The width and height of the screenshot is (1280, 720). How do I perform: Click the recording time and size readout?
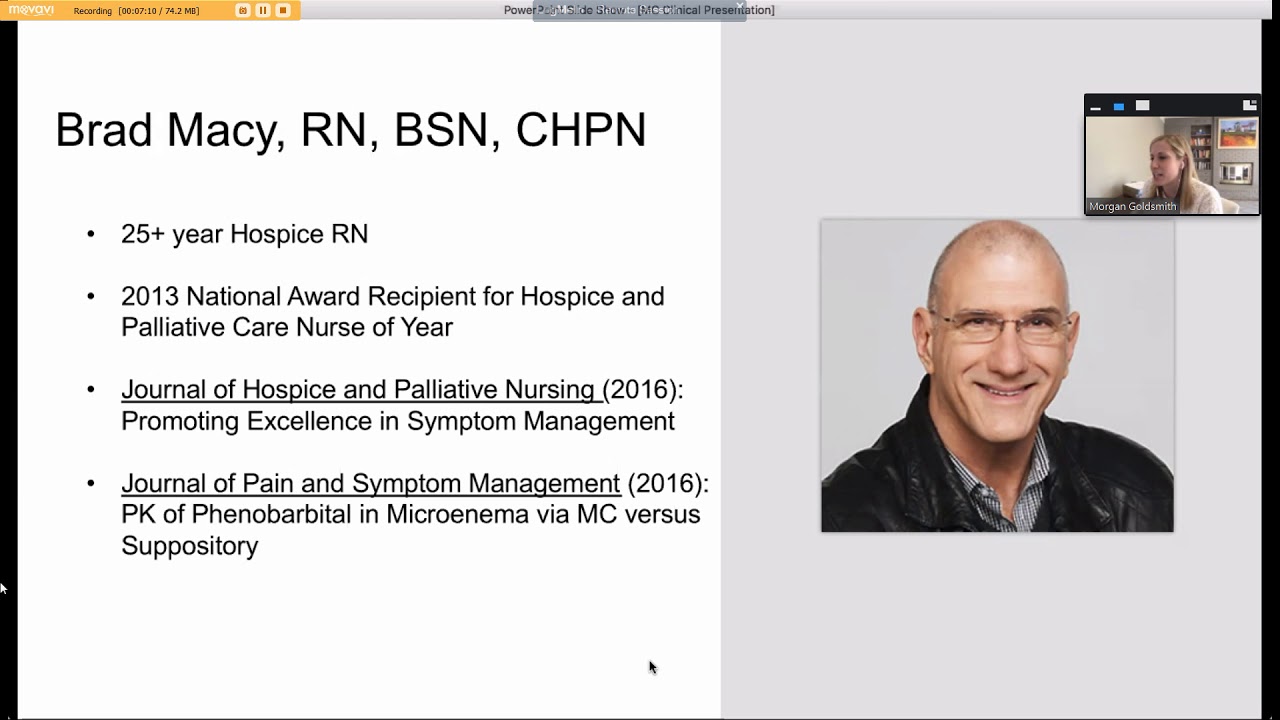click(x=158, y=11)
